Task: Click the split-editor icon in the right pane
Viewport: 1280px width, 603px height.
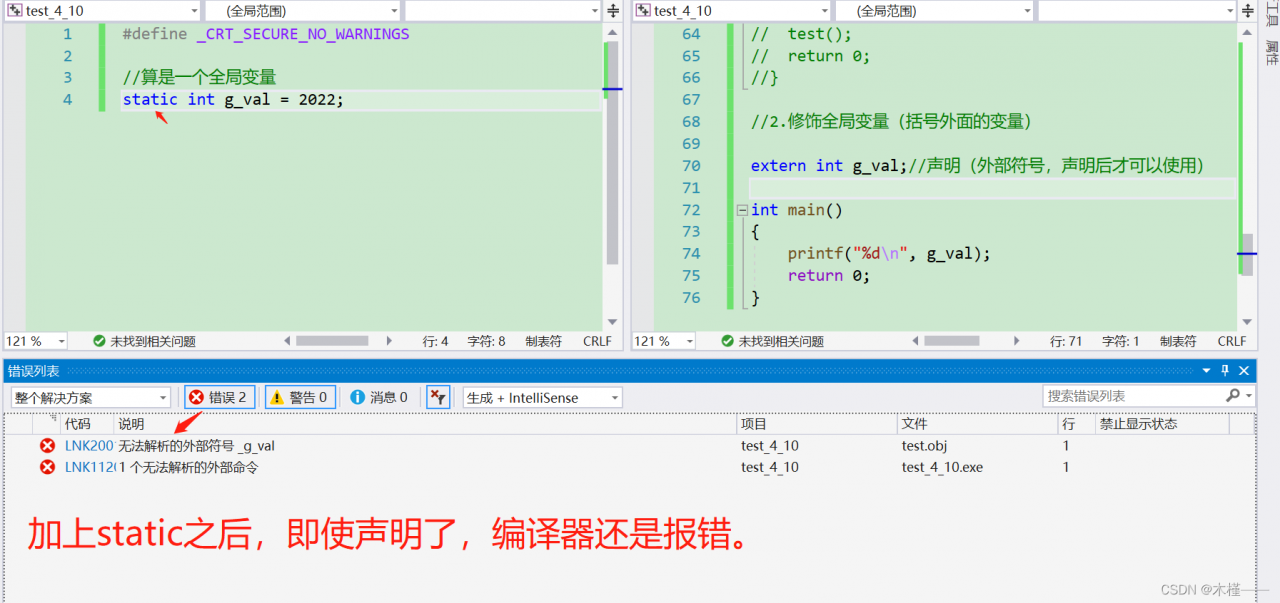Action: [1246, 11]
